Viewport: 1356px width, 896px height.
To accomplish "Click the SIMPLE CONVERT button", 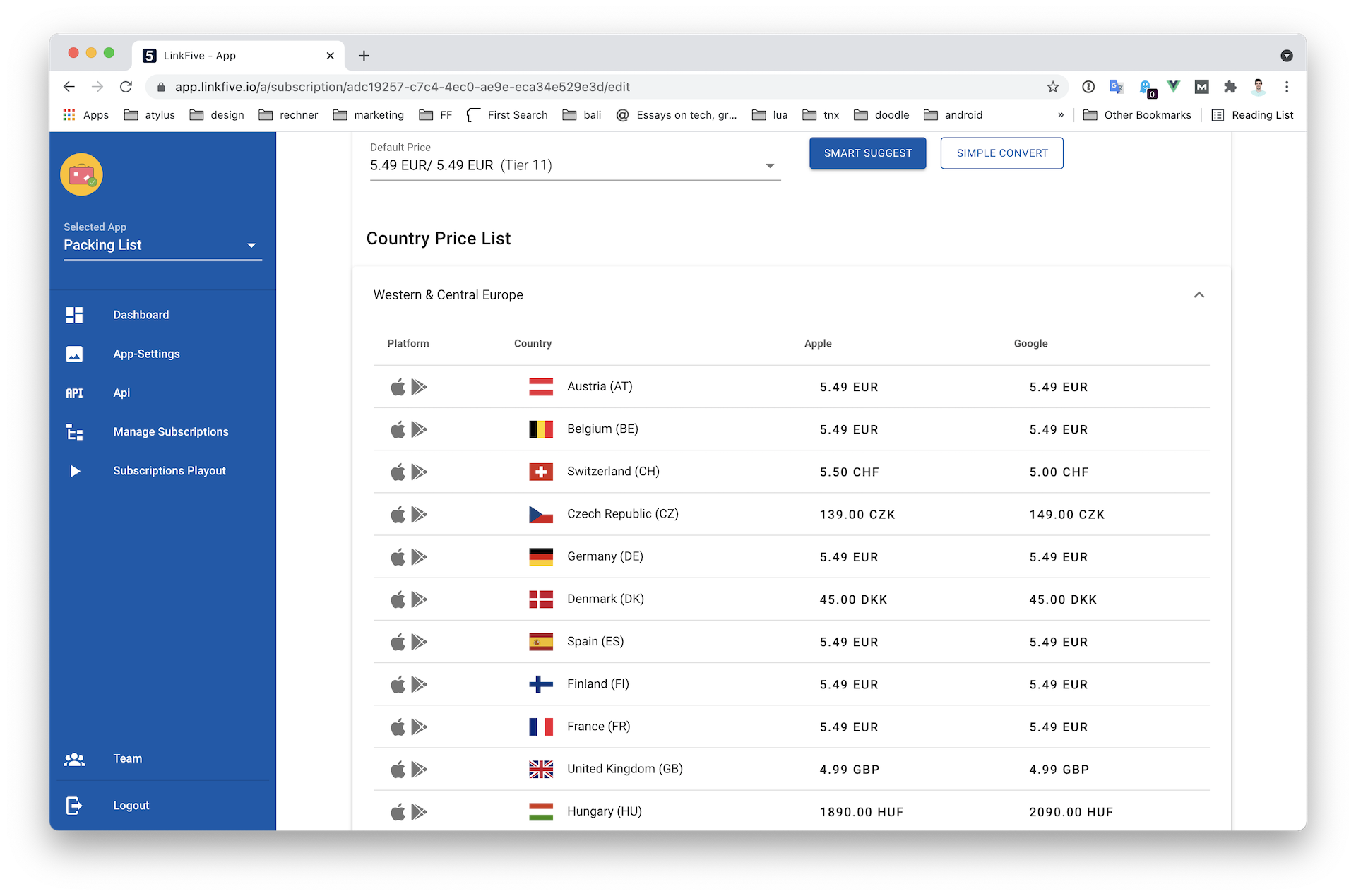I will (1002, 153).
